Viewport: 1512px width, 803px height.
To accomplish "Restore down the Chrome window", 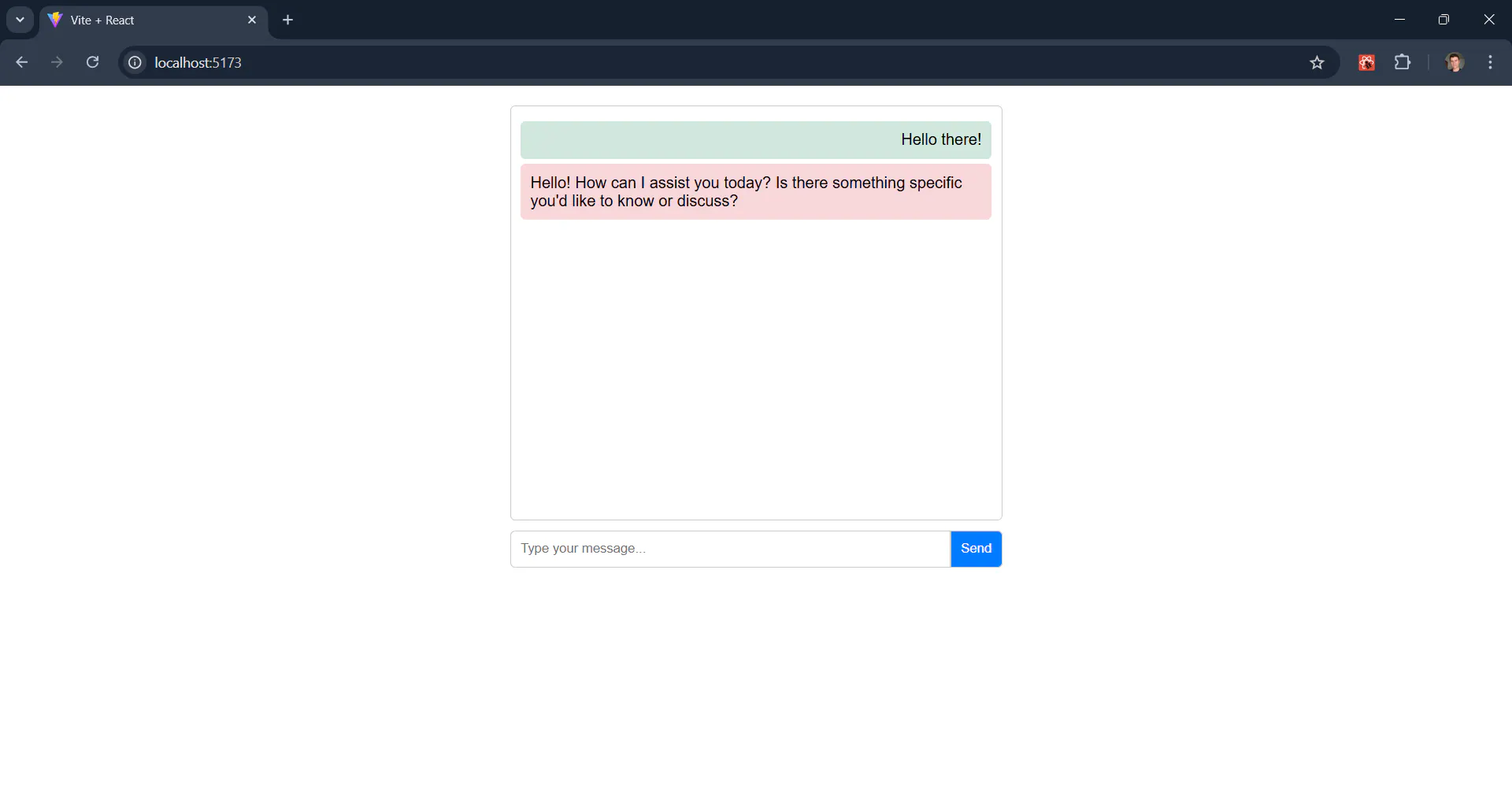I will [1443, 20].
